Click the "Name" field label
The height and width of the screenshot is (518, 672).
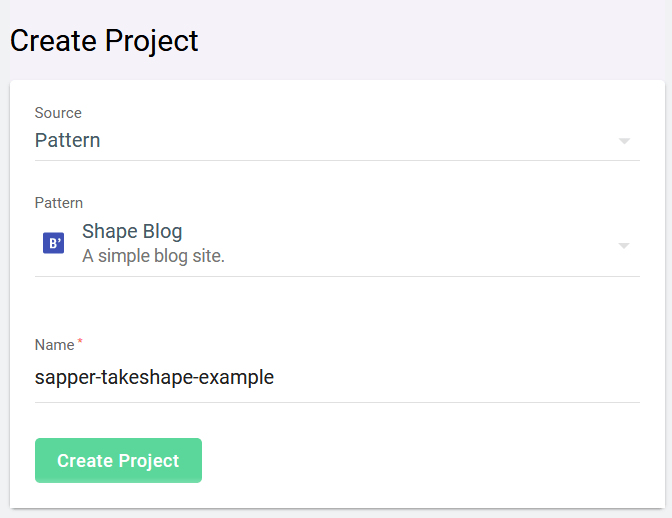pos(54,345)
